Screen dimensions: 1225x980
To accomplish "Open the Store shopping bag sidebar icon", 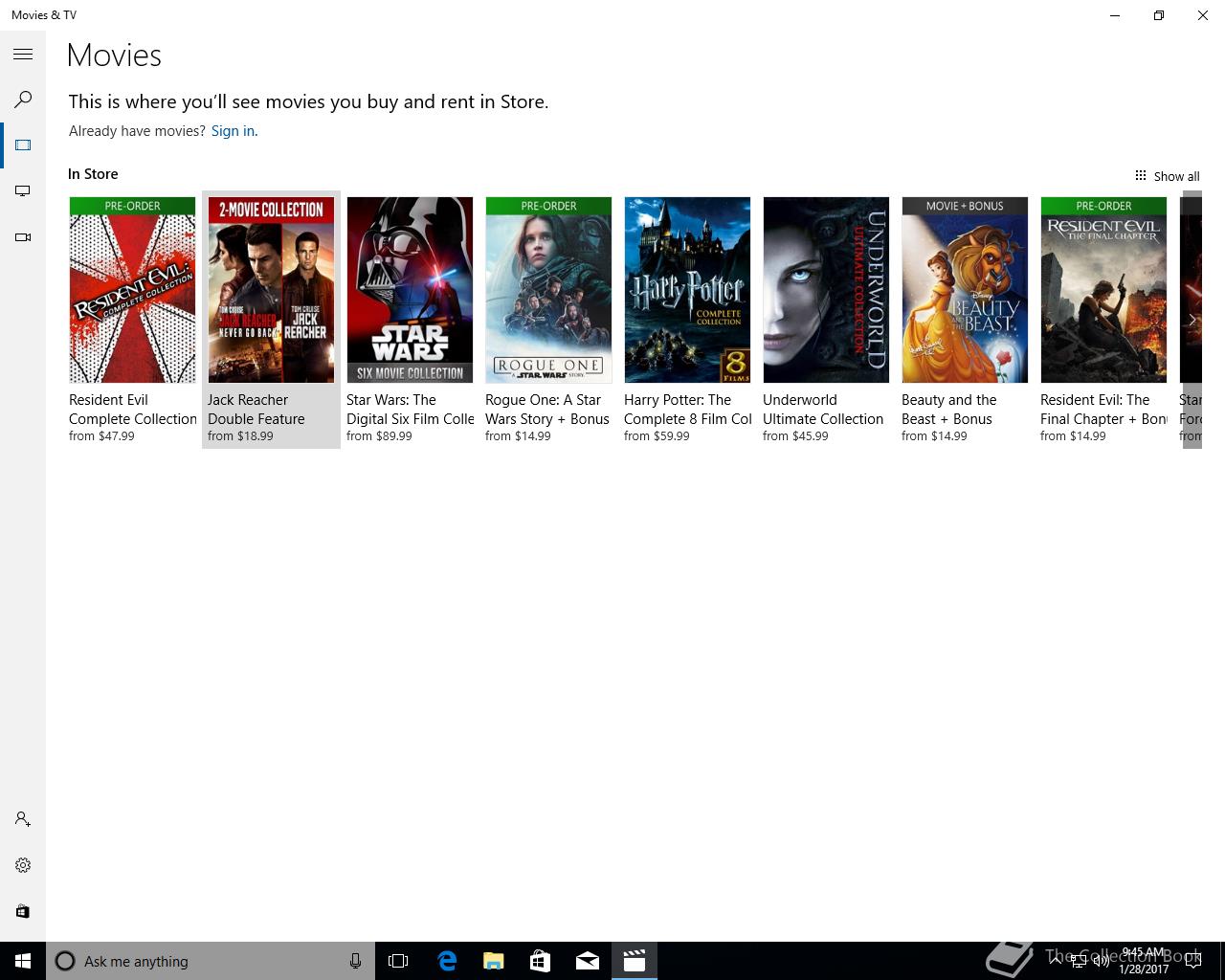I will tap(23, 911).
